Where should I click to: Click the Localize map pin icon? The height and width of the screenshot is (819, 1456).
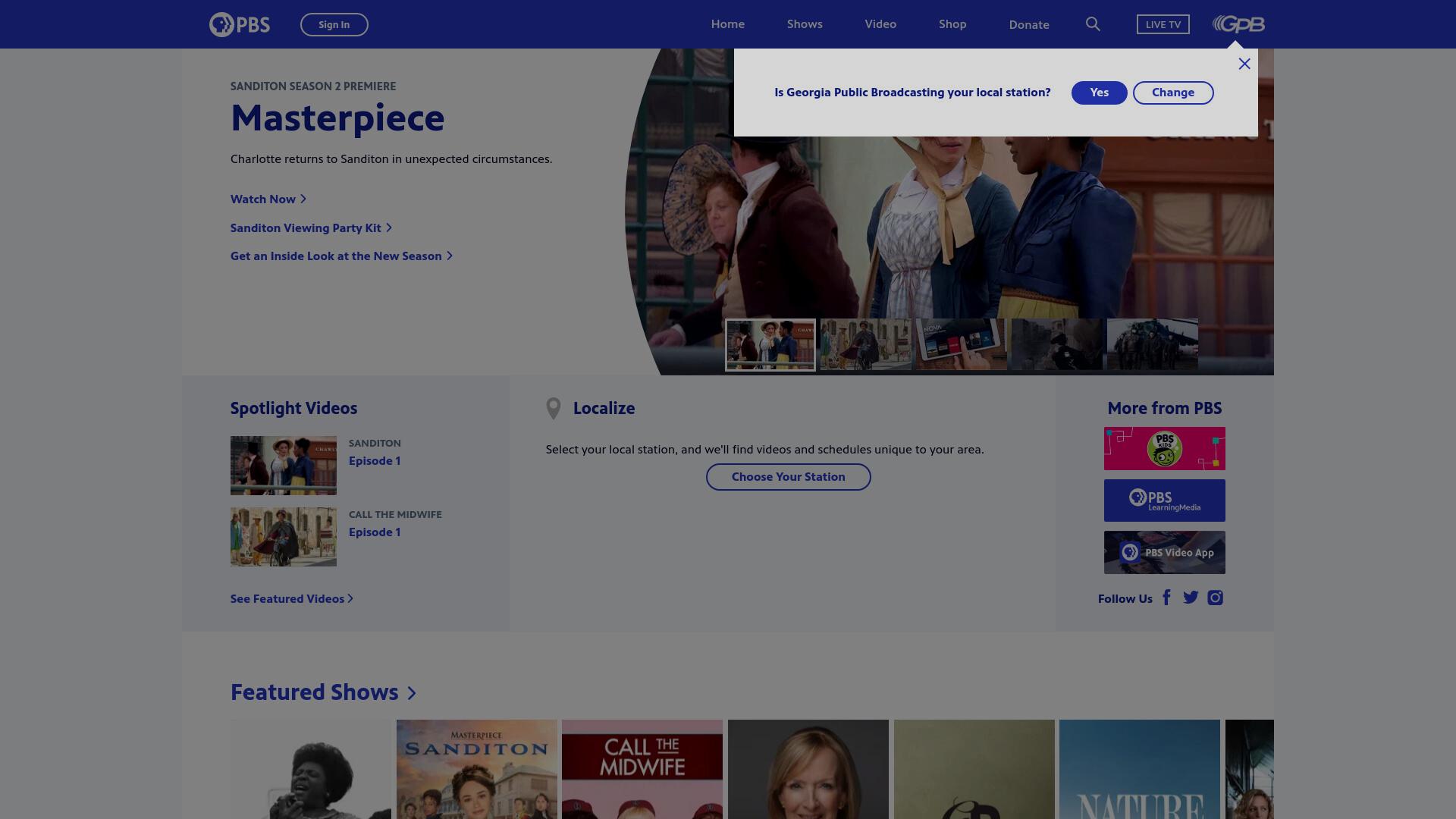point(554,409)
